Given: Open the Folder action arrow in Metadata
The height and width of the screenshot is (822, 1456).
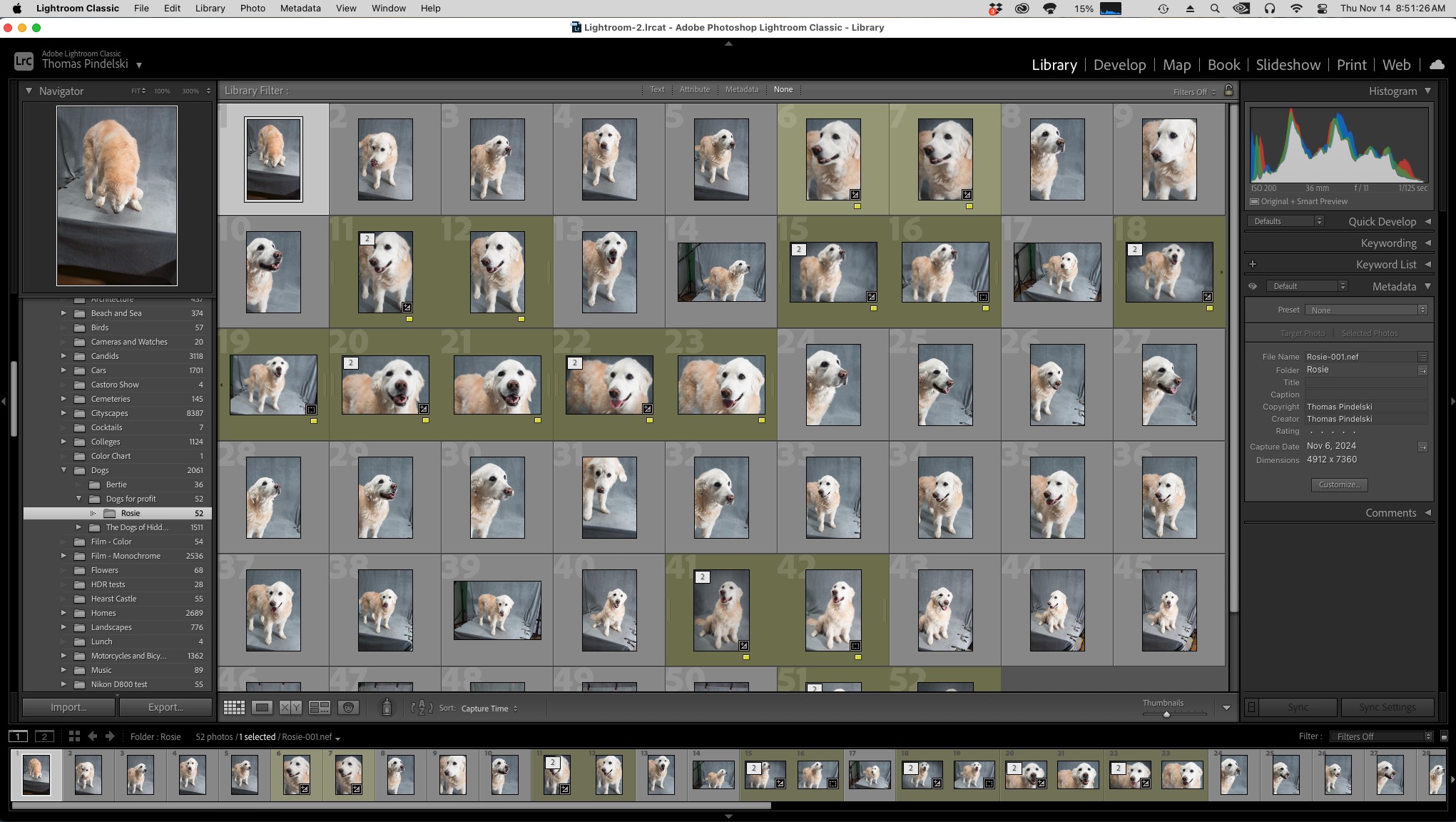Looking at the screenshot, I should click(x=1422, y=370).
